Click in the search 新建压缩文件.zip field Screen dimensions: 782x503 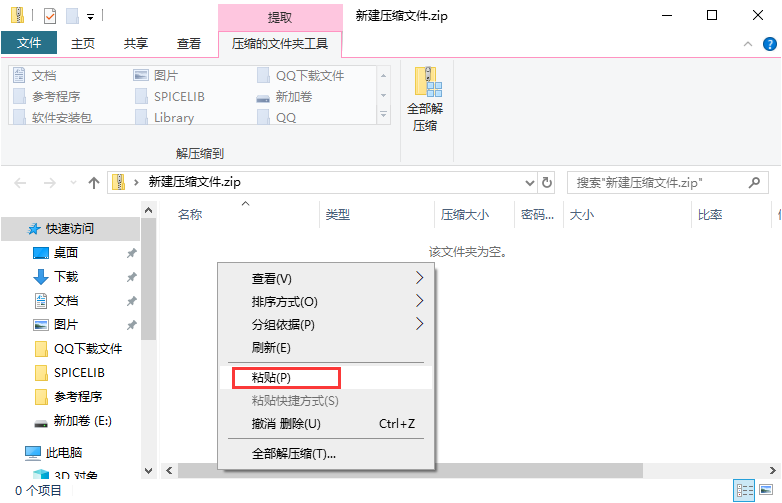667,182
